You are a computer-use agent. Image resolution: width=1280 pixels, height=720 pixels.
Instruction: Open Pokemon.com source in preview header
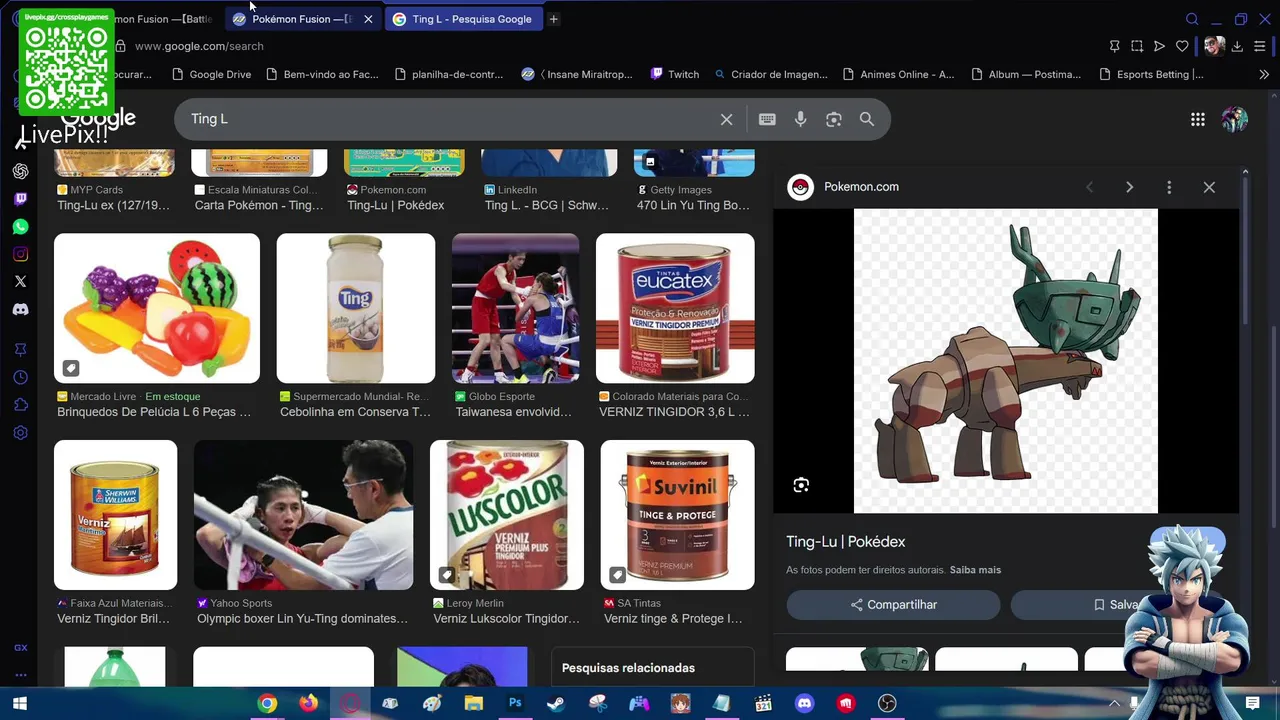click(x=861, y=187)
